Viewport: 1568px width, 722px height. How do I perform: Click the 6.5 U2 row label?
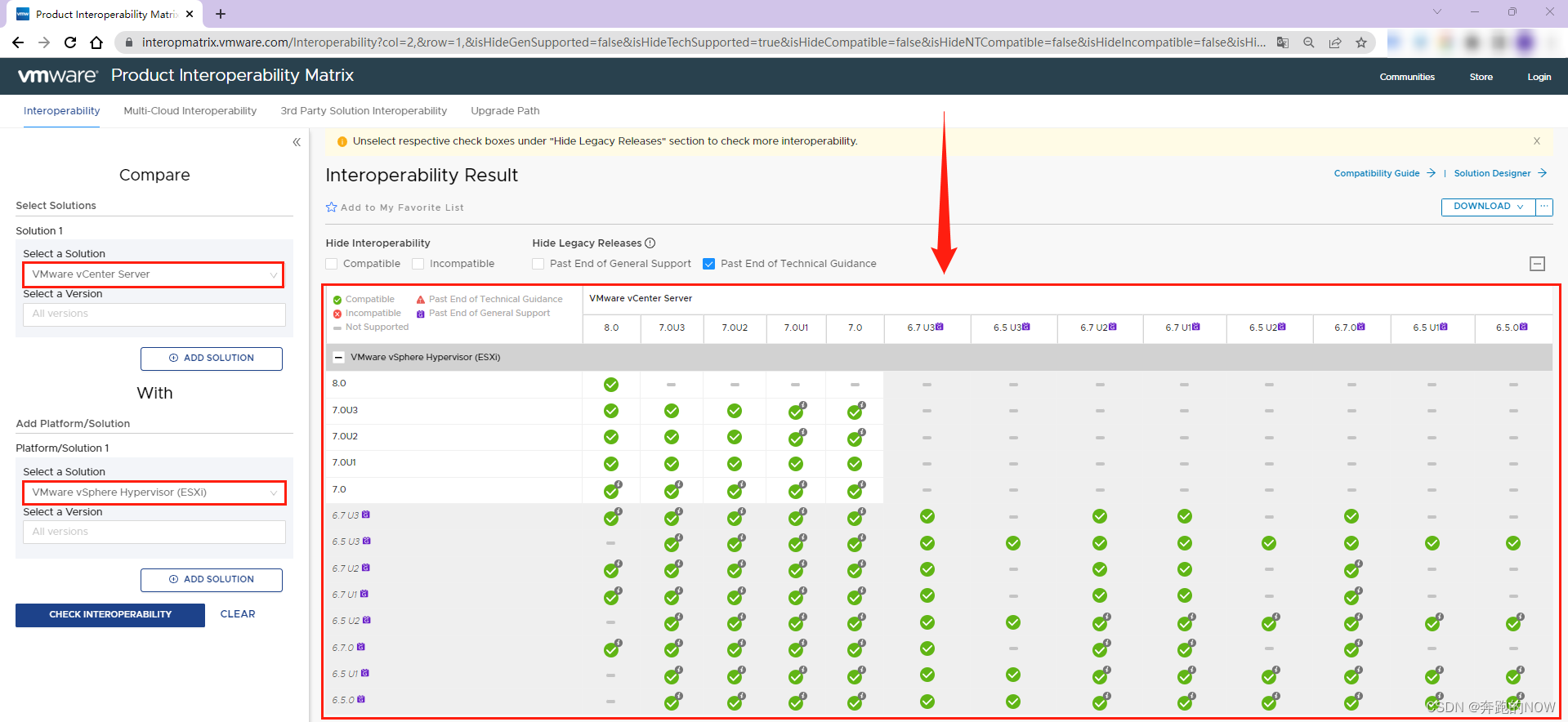(x=346, y=621)
